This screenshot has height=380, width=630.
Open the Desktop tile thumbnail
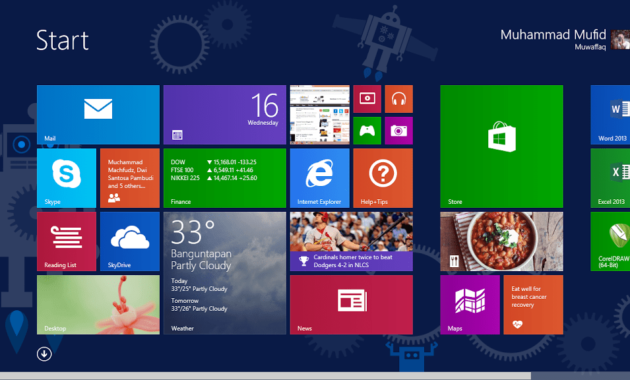click(x=98, y=304)
